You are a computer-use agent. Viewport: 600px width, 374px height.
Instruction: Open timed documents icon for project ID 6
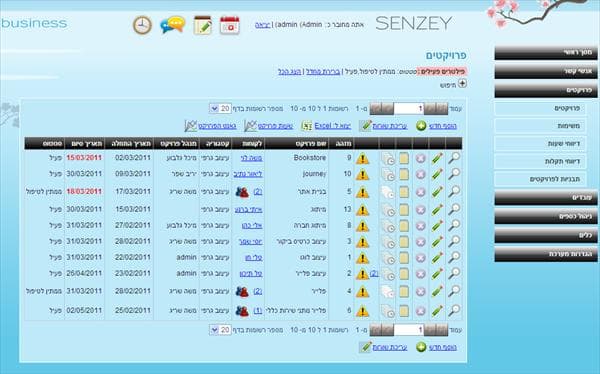(388, 311)
